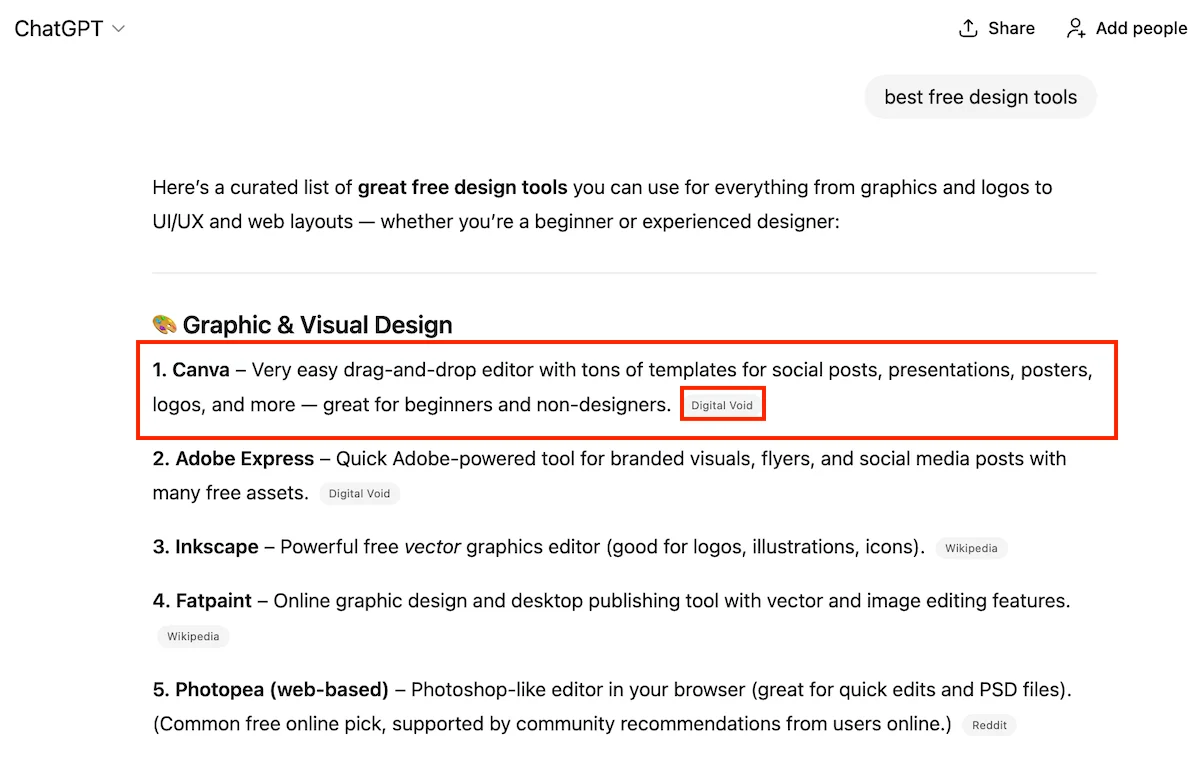Screen dimensions: 1200x764
Task: Click the Share button
Action: pyautogui.click(x=996, y=28)
